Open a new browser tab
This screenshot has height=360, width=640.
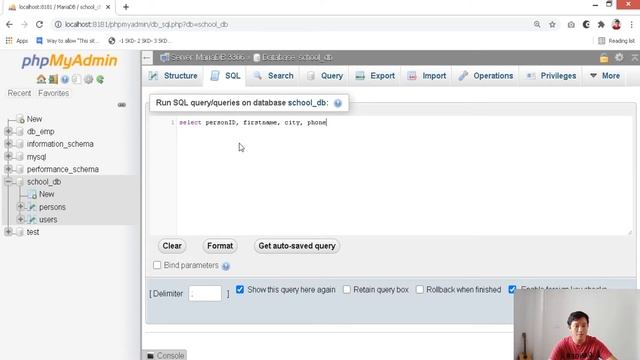[x=126, y=7]
